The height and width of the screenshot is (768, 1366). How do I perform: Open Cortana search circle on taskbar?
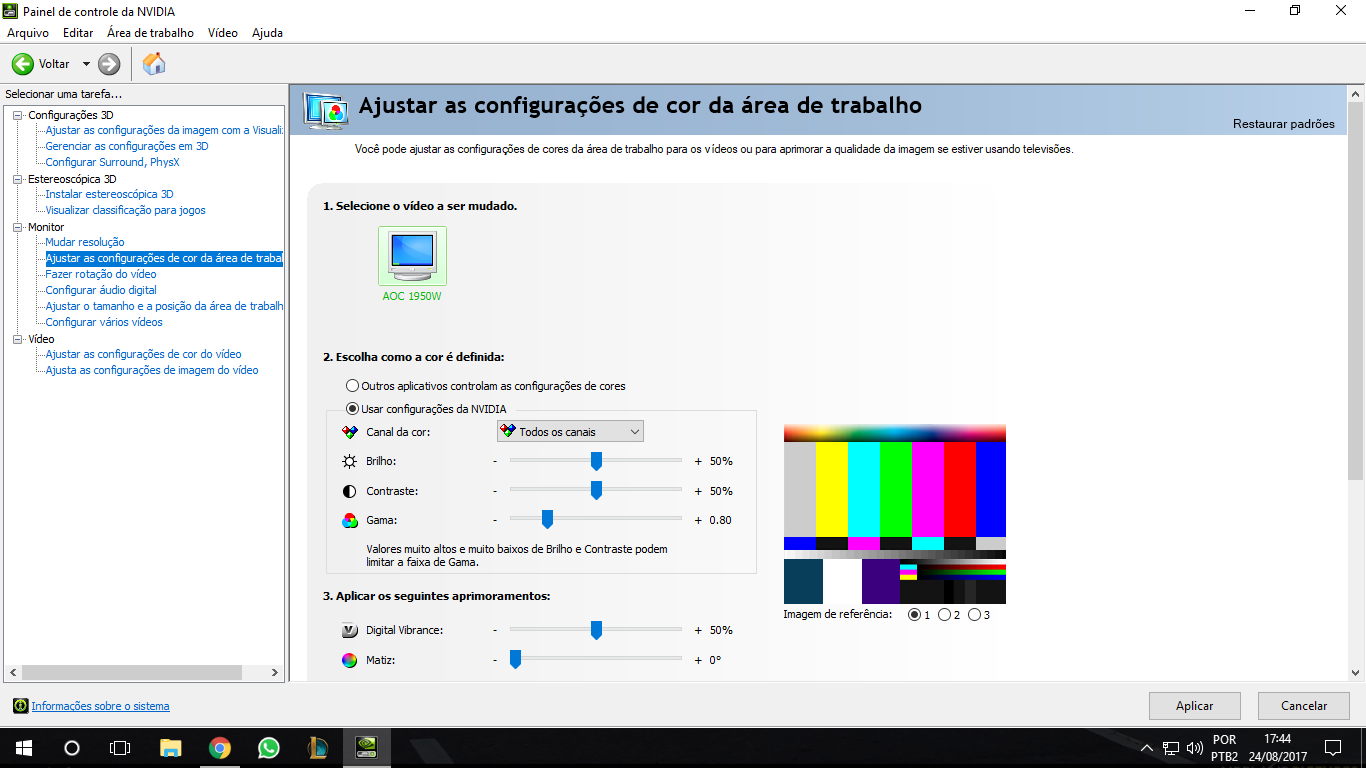tap(71, 748)
